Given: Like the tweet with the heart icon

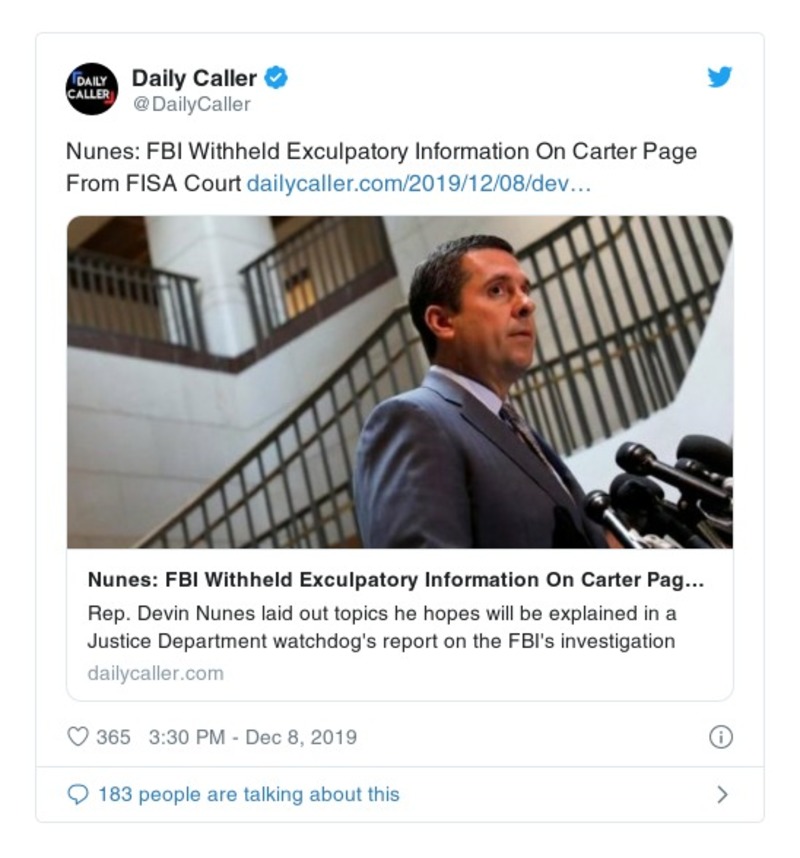Looking at the screenshot, I should click(x=77, y=737).
